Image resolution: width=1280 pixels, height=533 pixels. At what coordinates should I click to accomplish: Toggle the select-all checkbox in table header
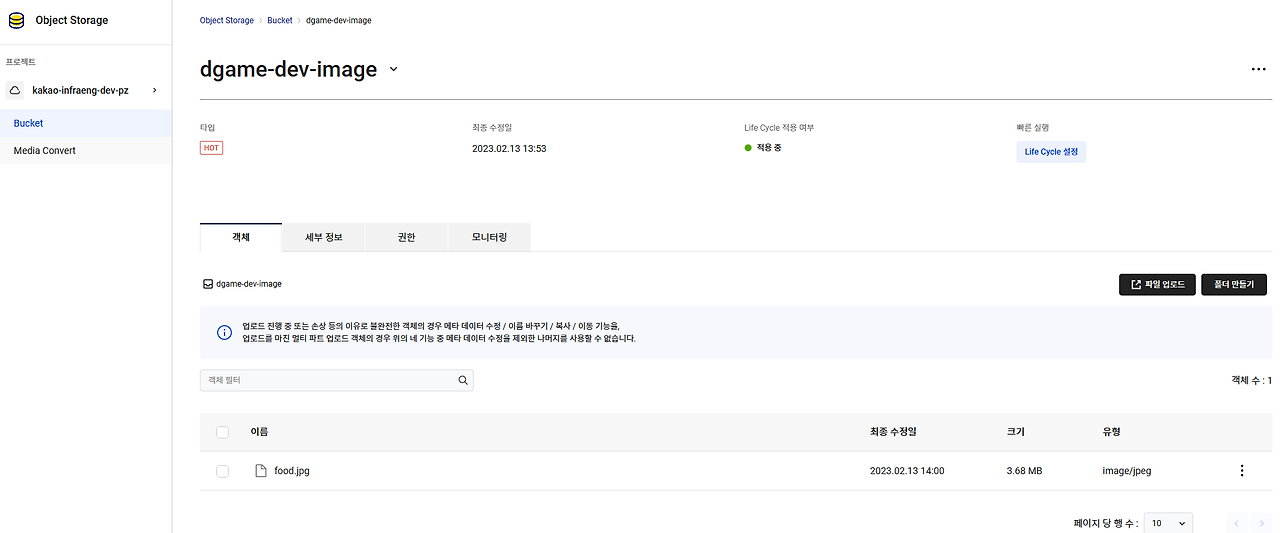pos(222,432)
